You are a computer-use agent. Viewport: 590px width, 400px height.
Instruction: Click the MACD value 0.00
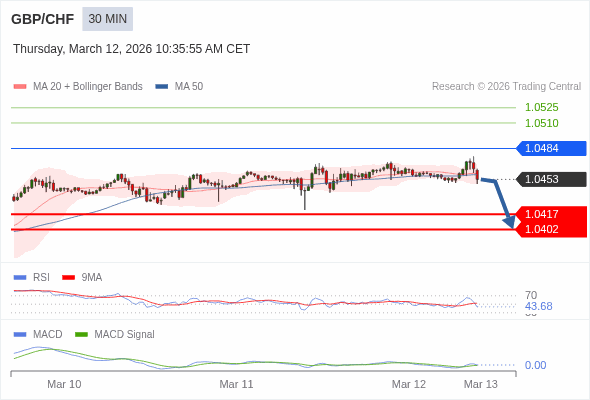click(535, 365)
